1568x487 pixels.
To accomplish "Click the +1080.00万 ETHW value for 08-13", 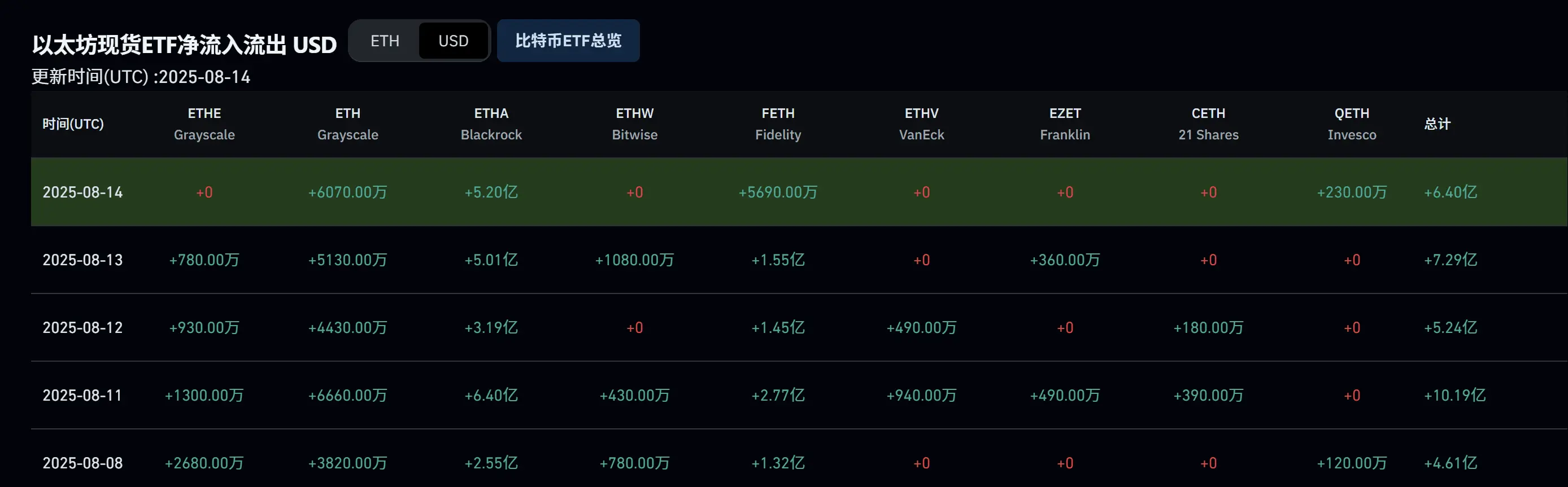I will click(x=634, y=260).
